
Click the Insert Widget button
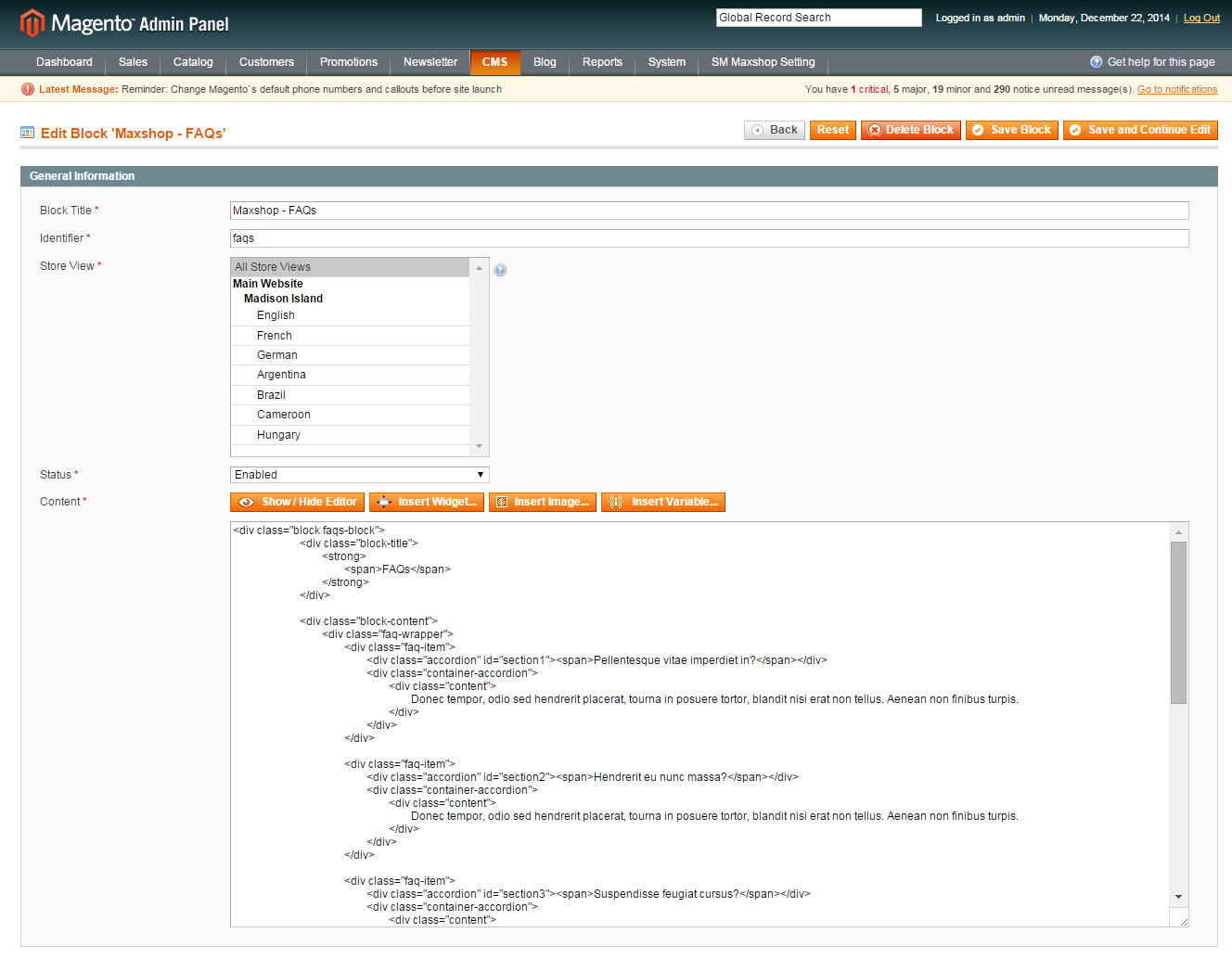427,502
